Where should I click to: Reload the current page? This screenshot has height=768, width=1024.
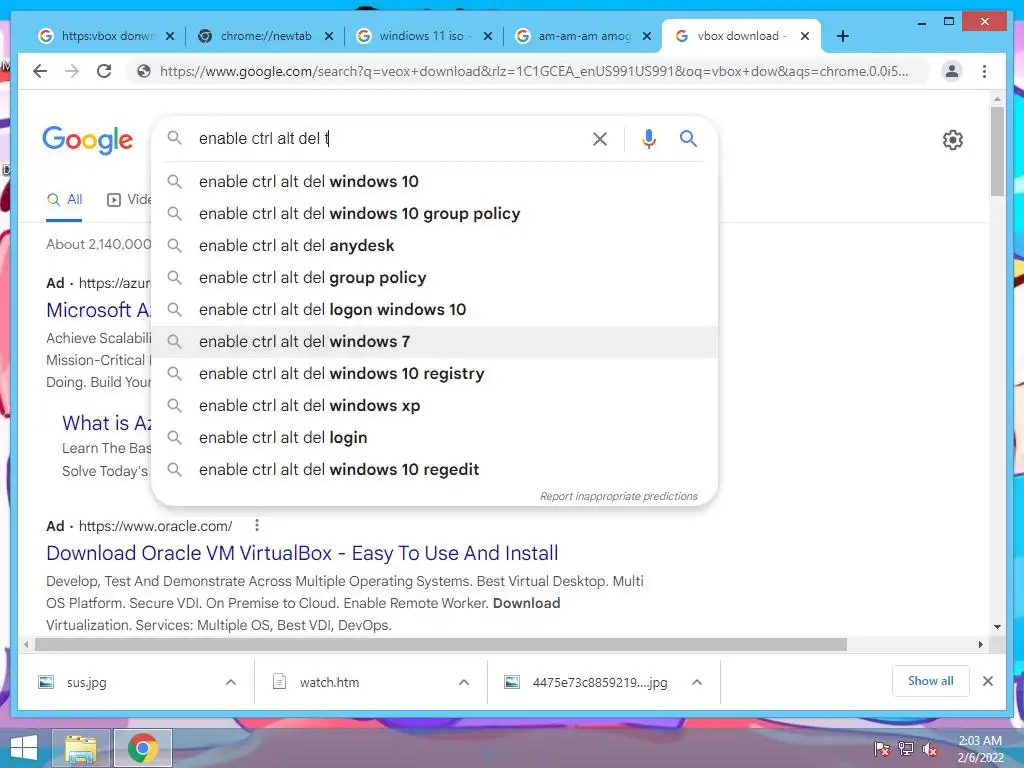coord(104,71)
